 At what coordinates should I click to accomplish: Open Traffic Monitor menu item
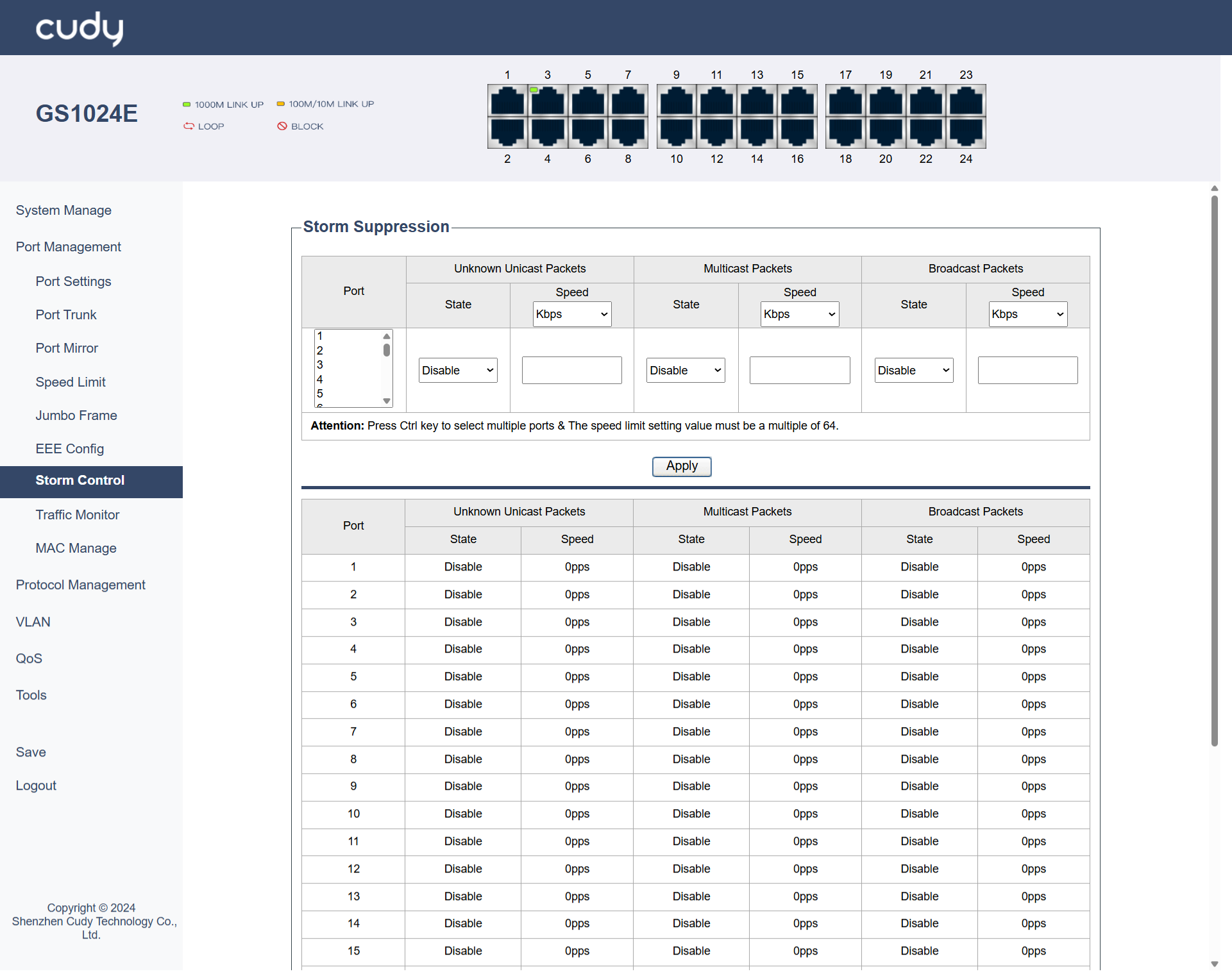click(78, 515)
